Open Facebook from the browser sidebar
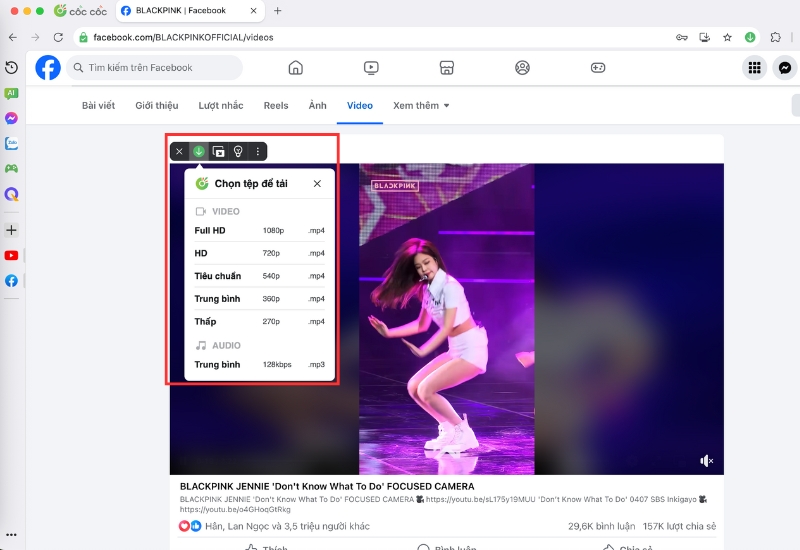Screen dimensions: 800x550 click(x=11, y=281)
